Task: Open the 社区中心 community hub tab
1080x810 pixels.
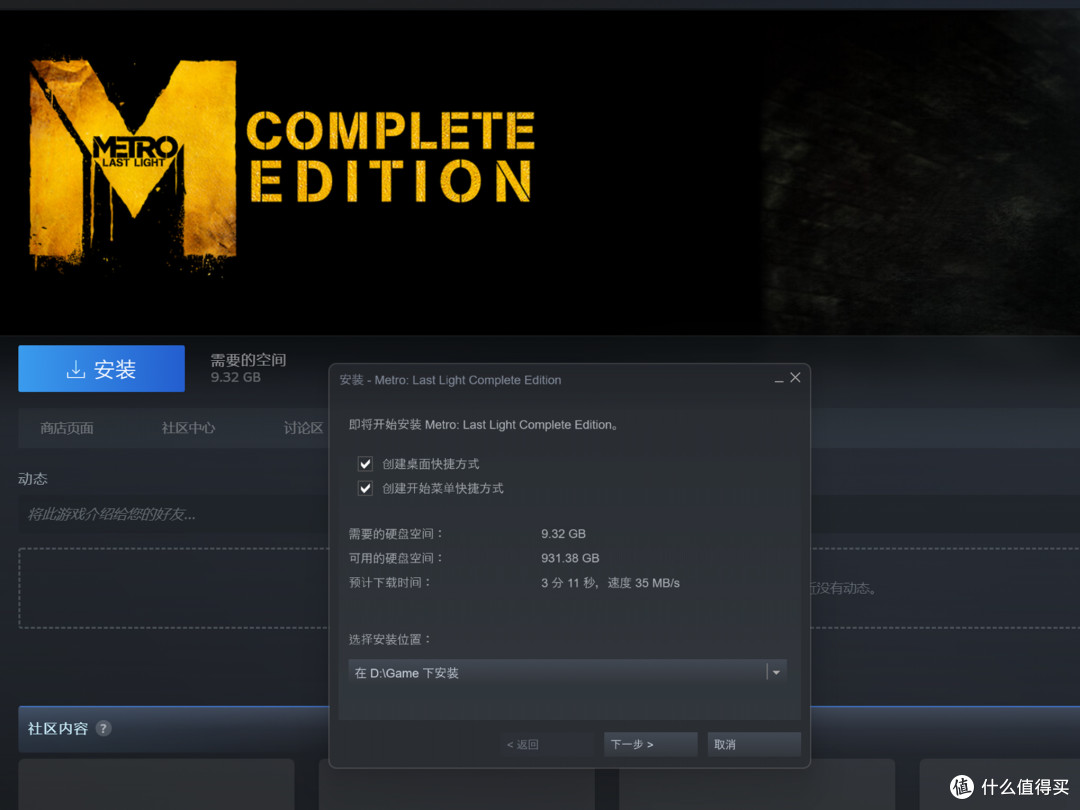Action: click(188, 428)
